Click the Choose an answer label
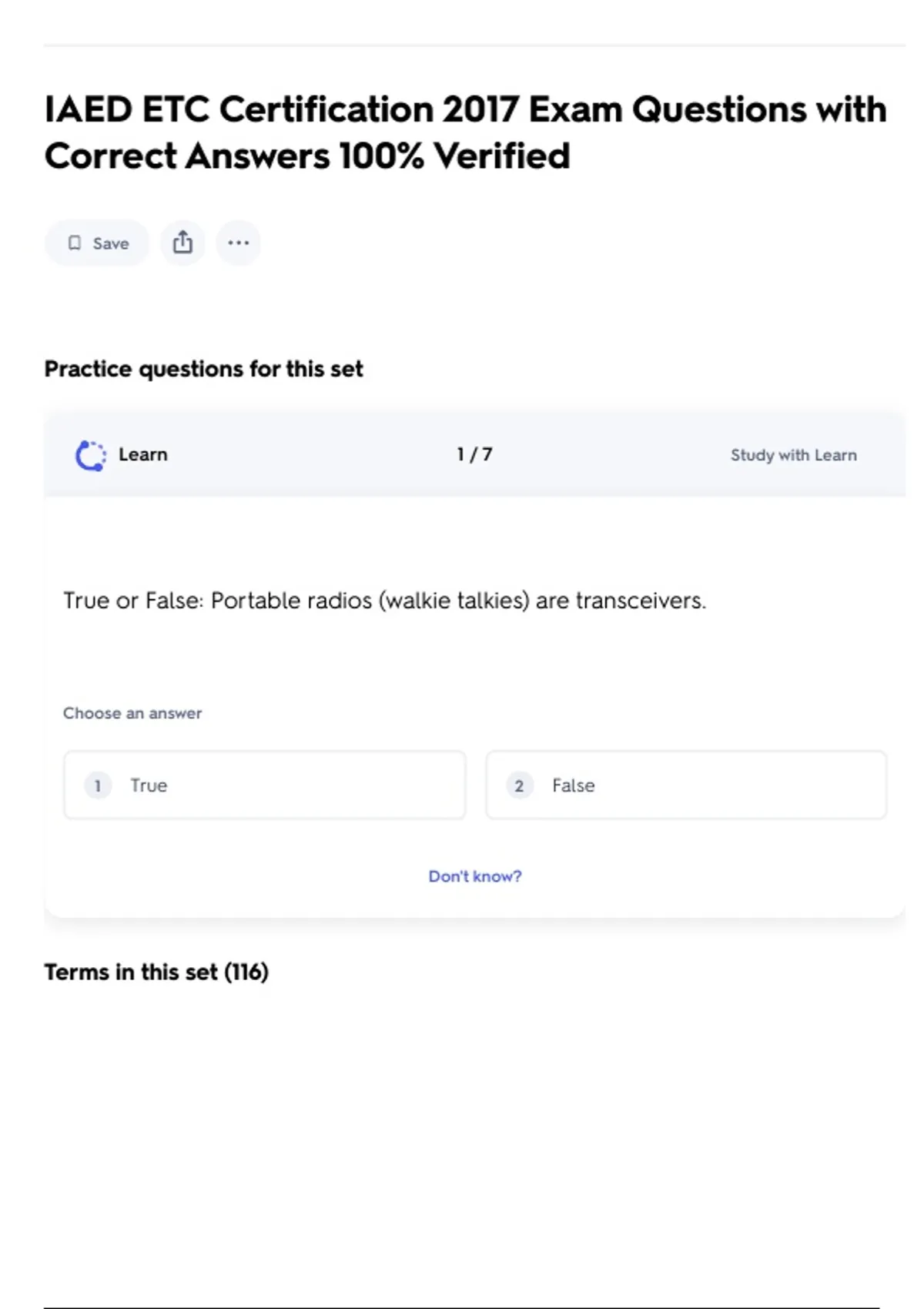Viewport: 924px width, 1309px height. [x=132, y=713]
